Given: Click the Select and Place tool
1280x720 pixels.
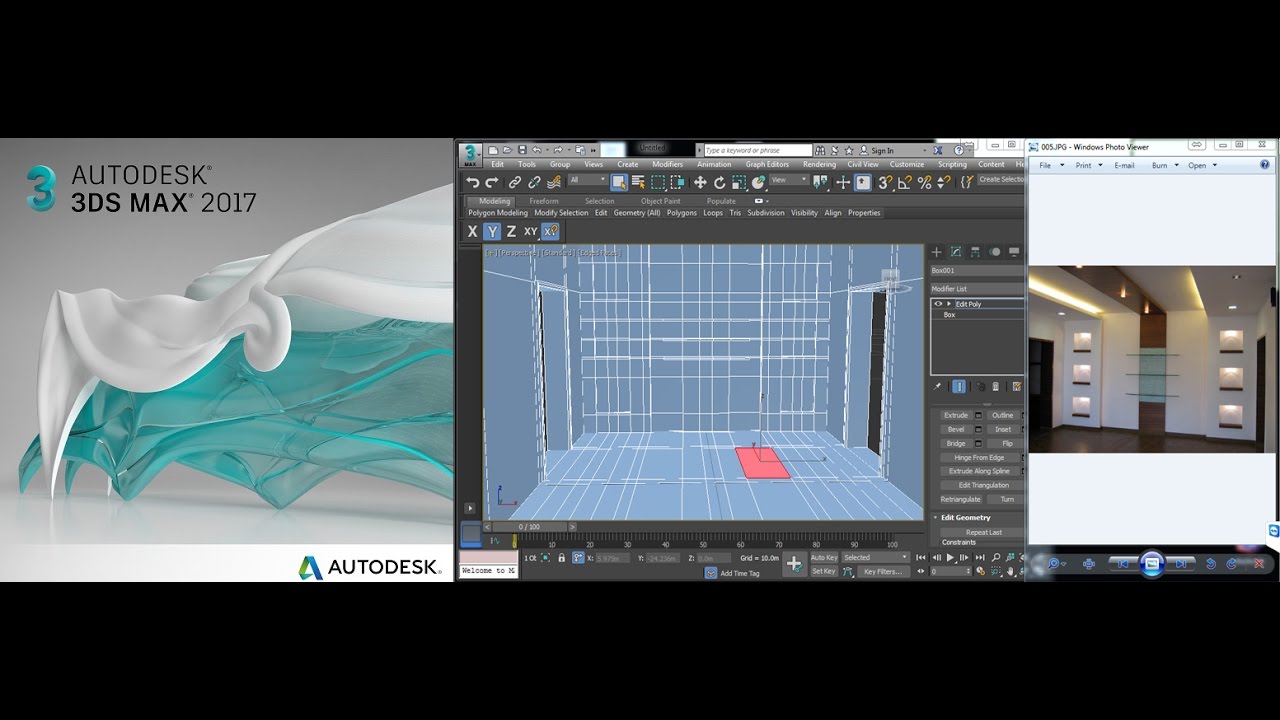Looking at the screenshot, I should point(758,183).
